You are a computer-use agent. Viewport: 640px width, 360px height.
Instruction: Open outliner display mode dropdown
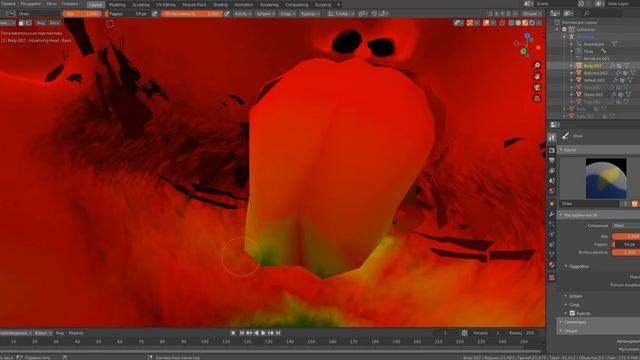coord(568,13)
